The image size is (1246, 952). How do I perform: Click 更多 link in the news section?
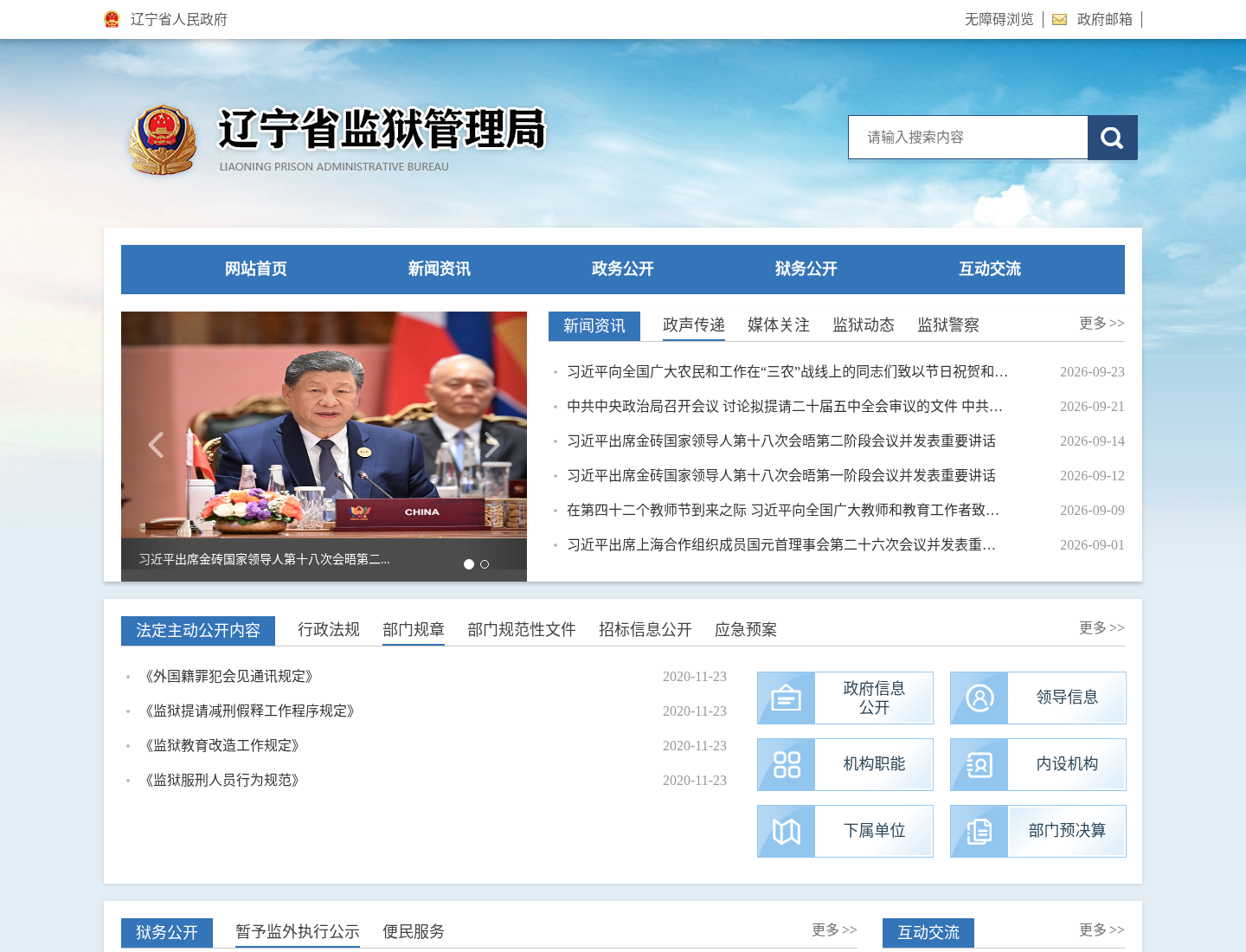click(1101, 323)
